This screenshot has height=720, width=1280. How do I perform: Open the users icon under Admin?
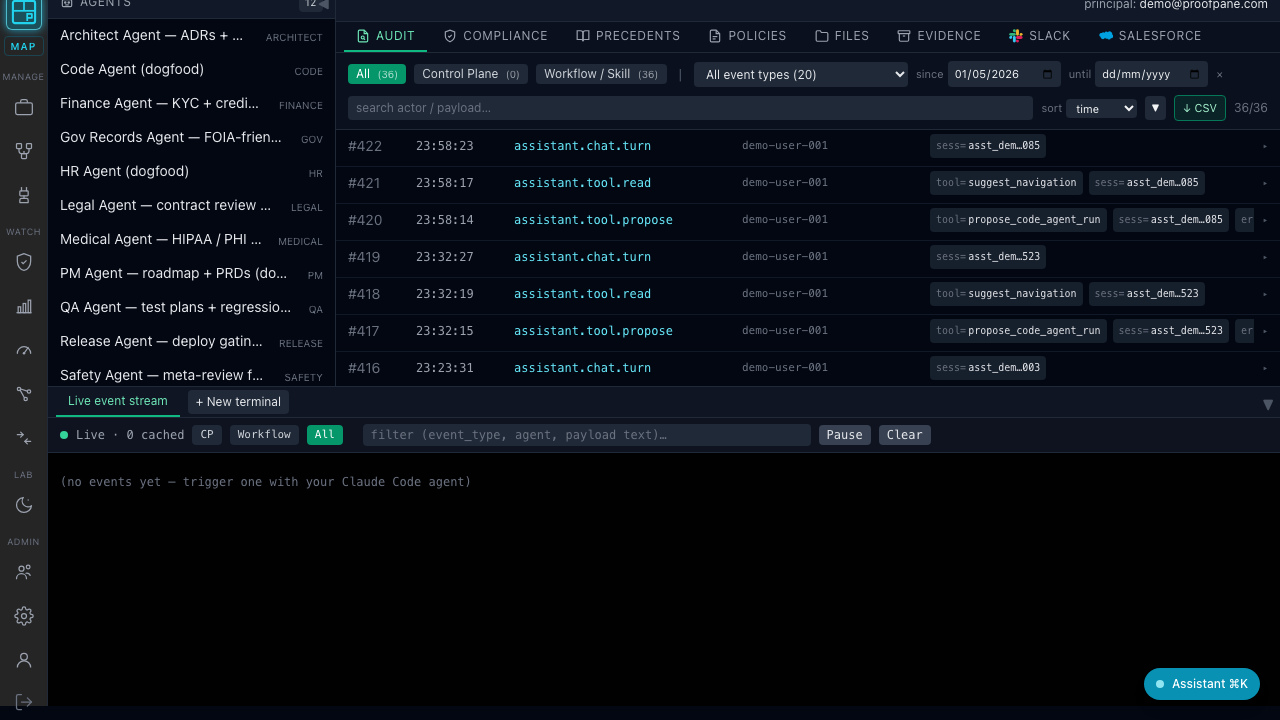(x=24, y=572)
